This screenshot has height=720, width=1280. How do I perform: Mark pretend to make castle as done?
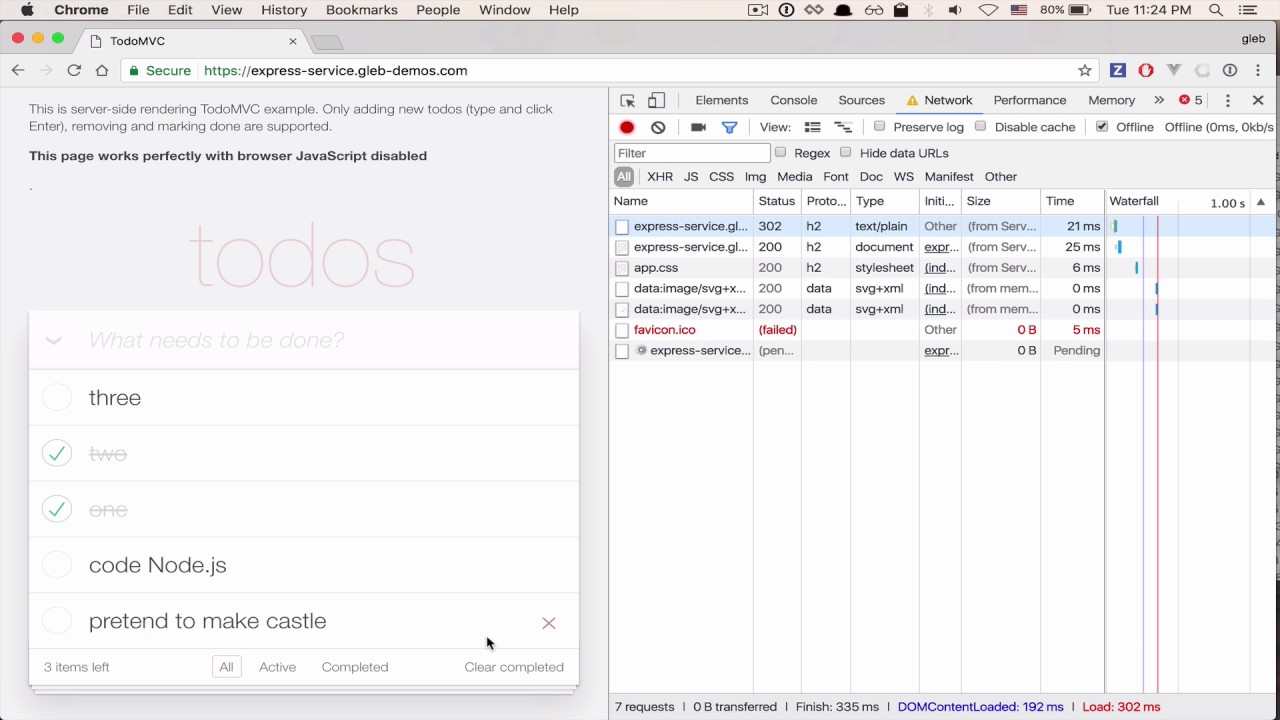(57, 621)
